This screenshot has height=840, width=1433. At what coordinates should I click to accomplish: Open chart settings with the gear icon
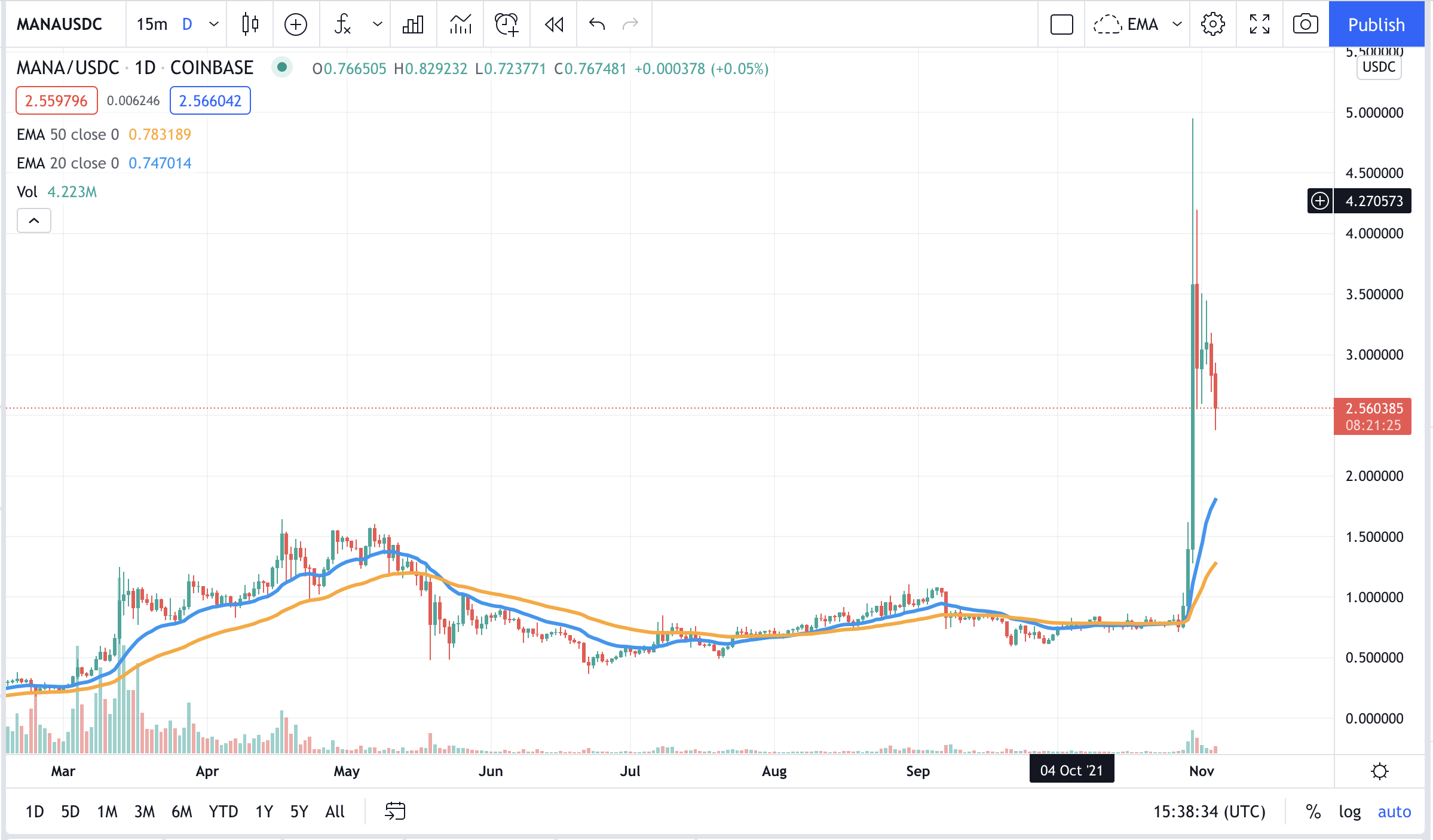1212,24
